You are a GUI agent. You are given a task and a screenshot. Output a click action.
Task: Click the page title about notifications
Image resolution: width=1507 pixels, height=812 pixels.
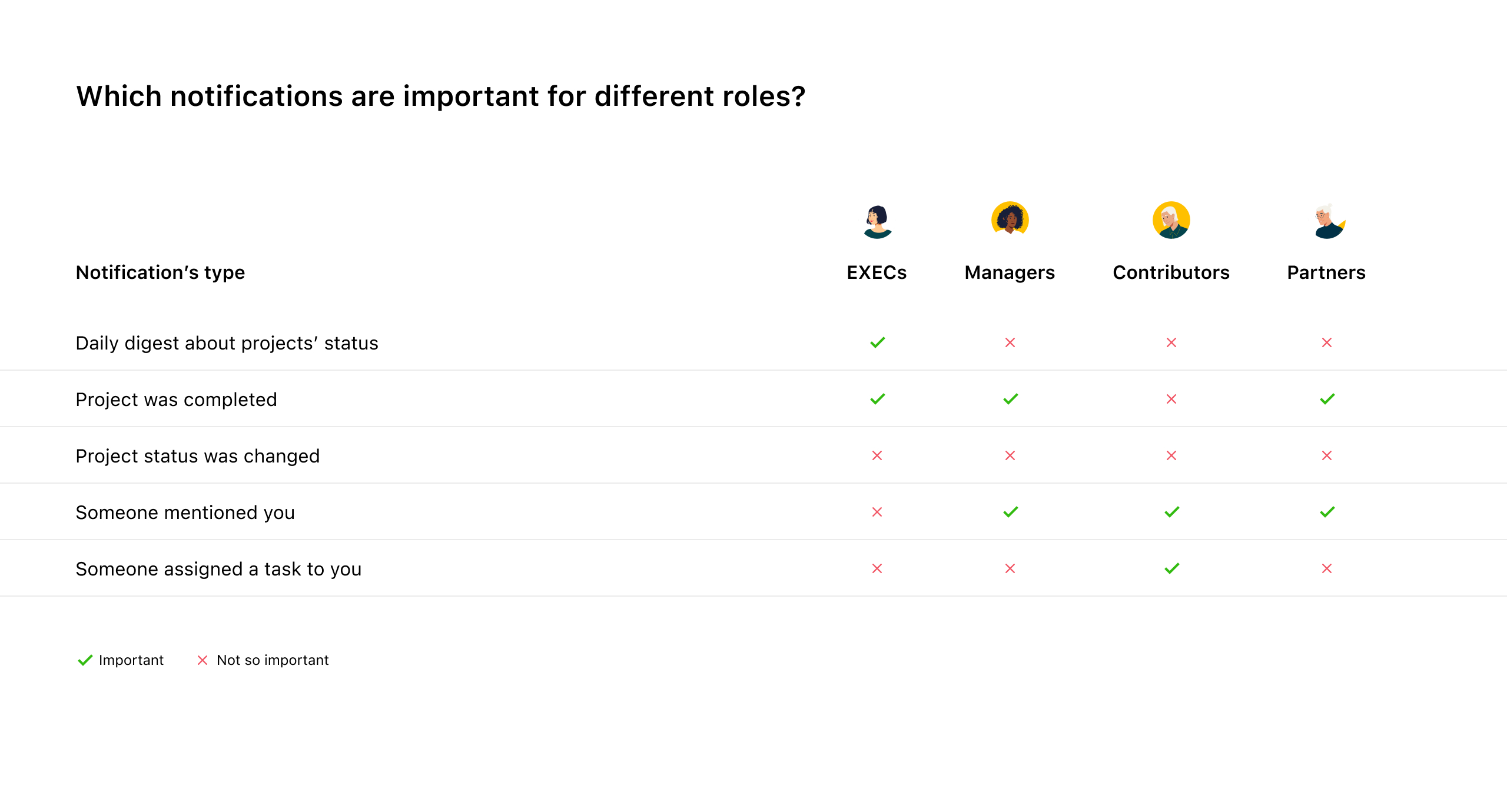click(x=441, y=96)
